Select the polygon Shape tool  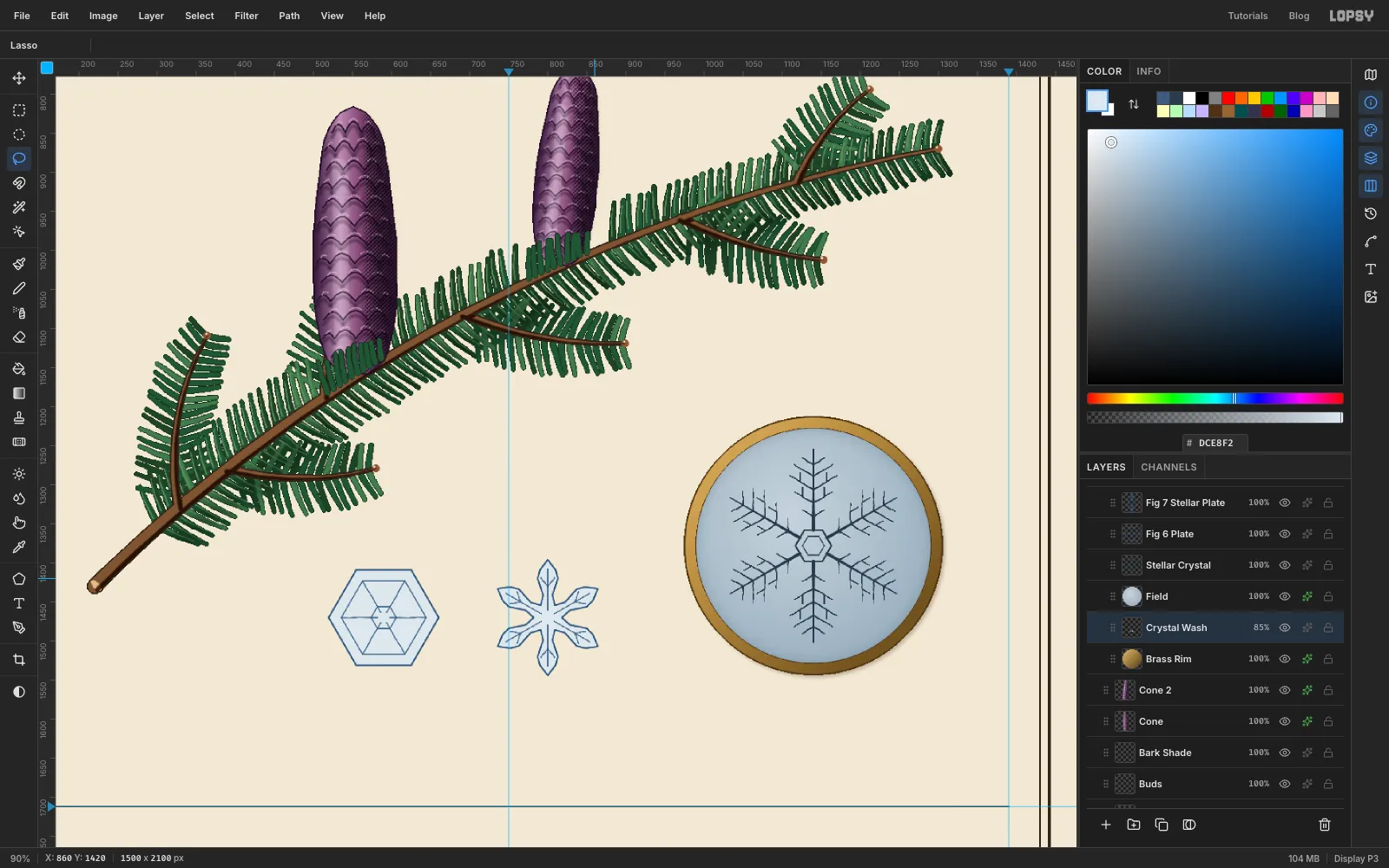pos(19,579)
